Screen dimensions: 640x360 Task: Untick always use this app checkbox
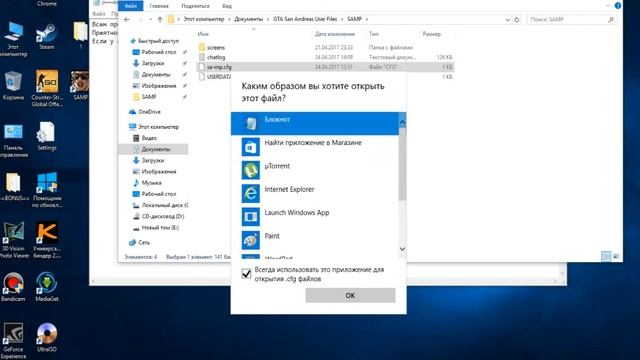tap(246, 273)
